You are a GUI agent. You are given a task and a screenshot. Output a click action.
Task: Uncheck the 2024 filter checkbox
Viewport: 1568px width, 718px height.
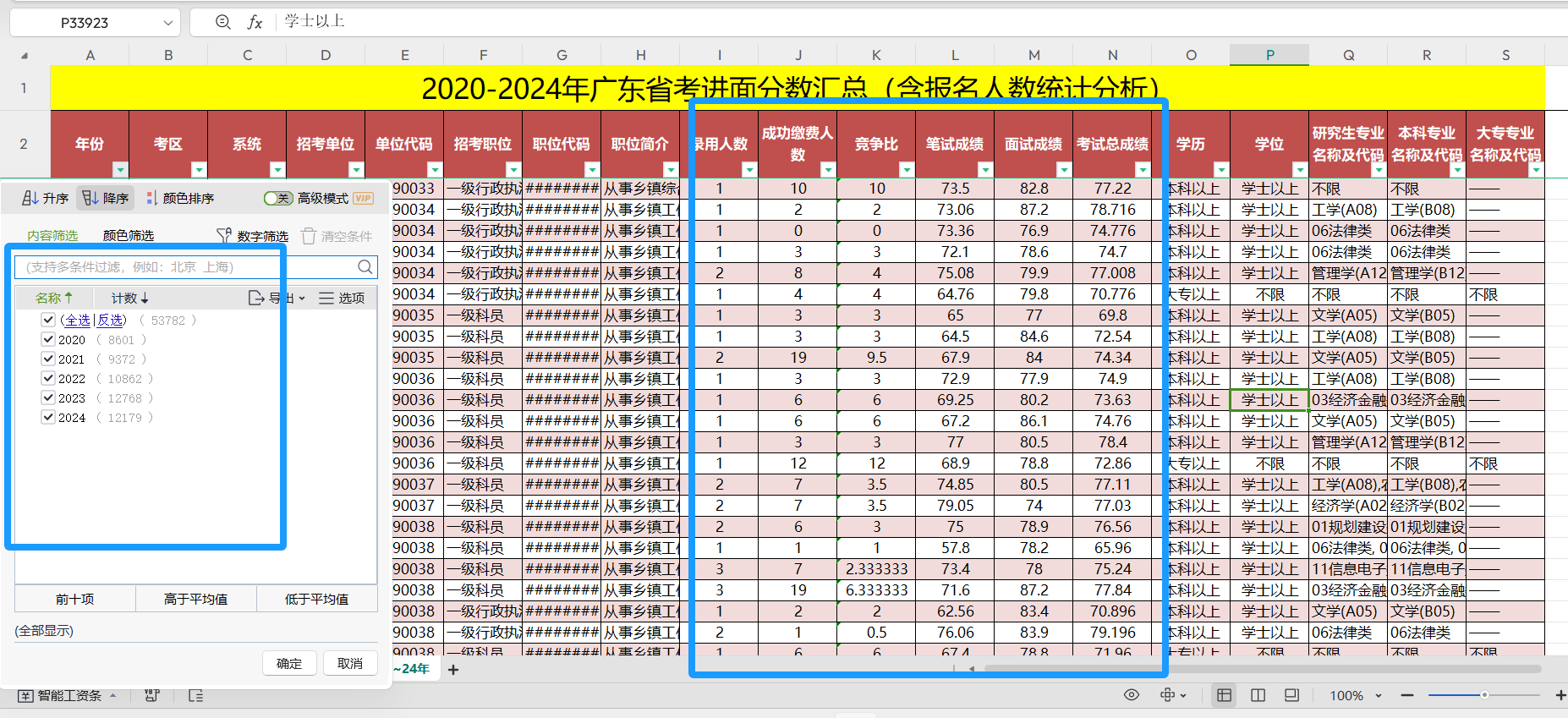[48, 417]
